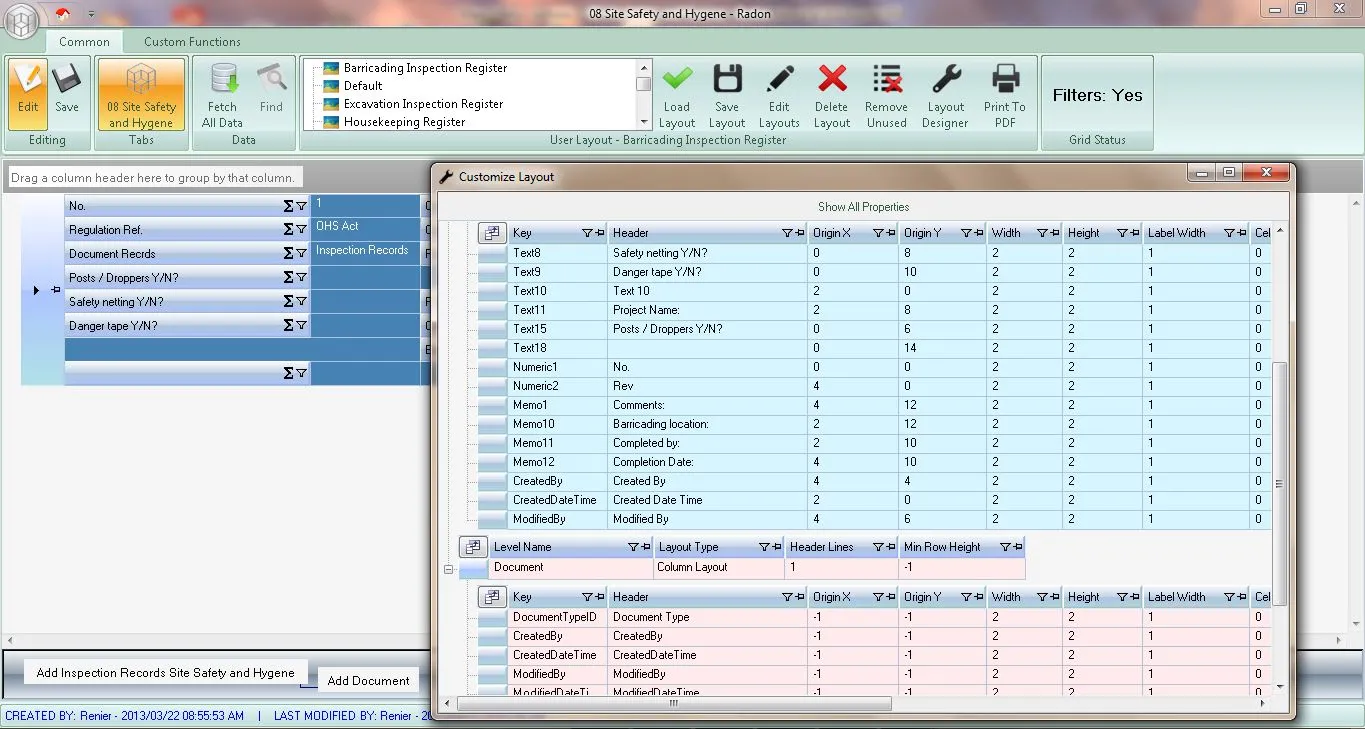Click Show All Properties in Customize Layout
The image size is (1365, 729).
(x=863, y=207)
